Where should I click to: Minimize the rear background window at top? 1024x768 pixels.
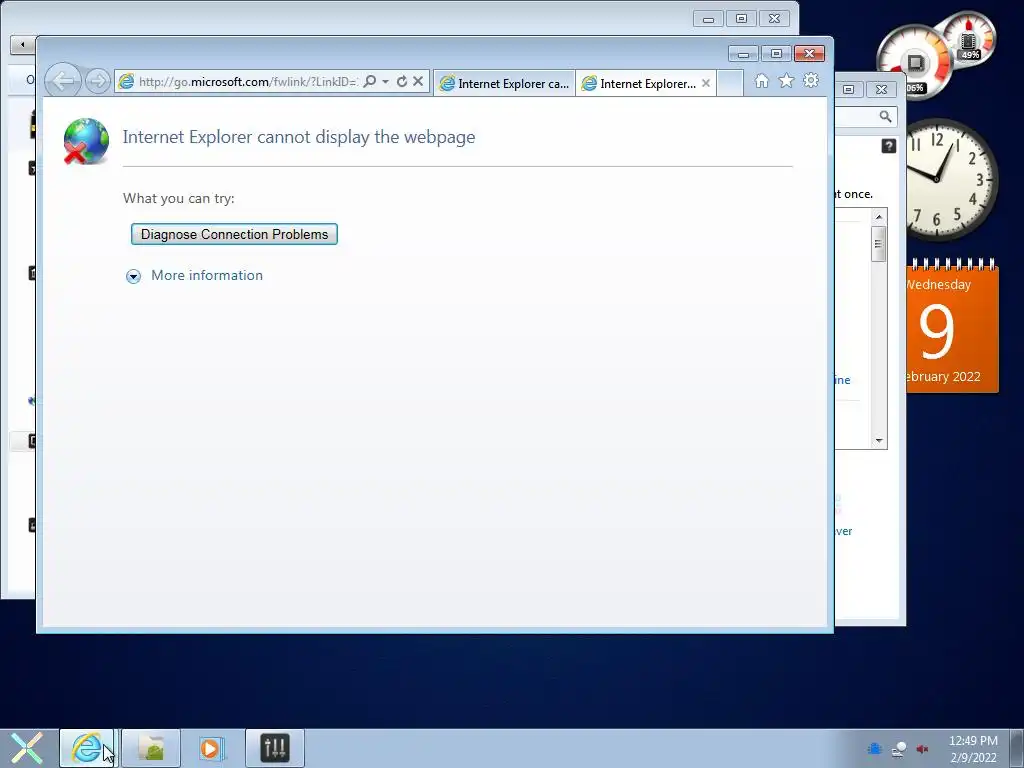click(x=708, y=19)
